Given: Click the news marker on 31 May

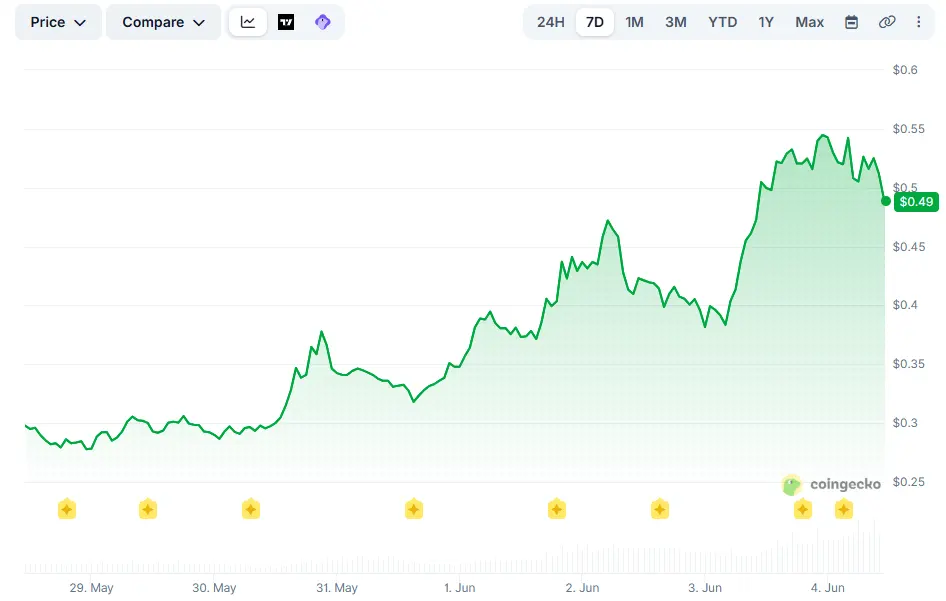Looking at the screenshot, I should (414, 509).
